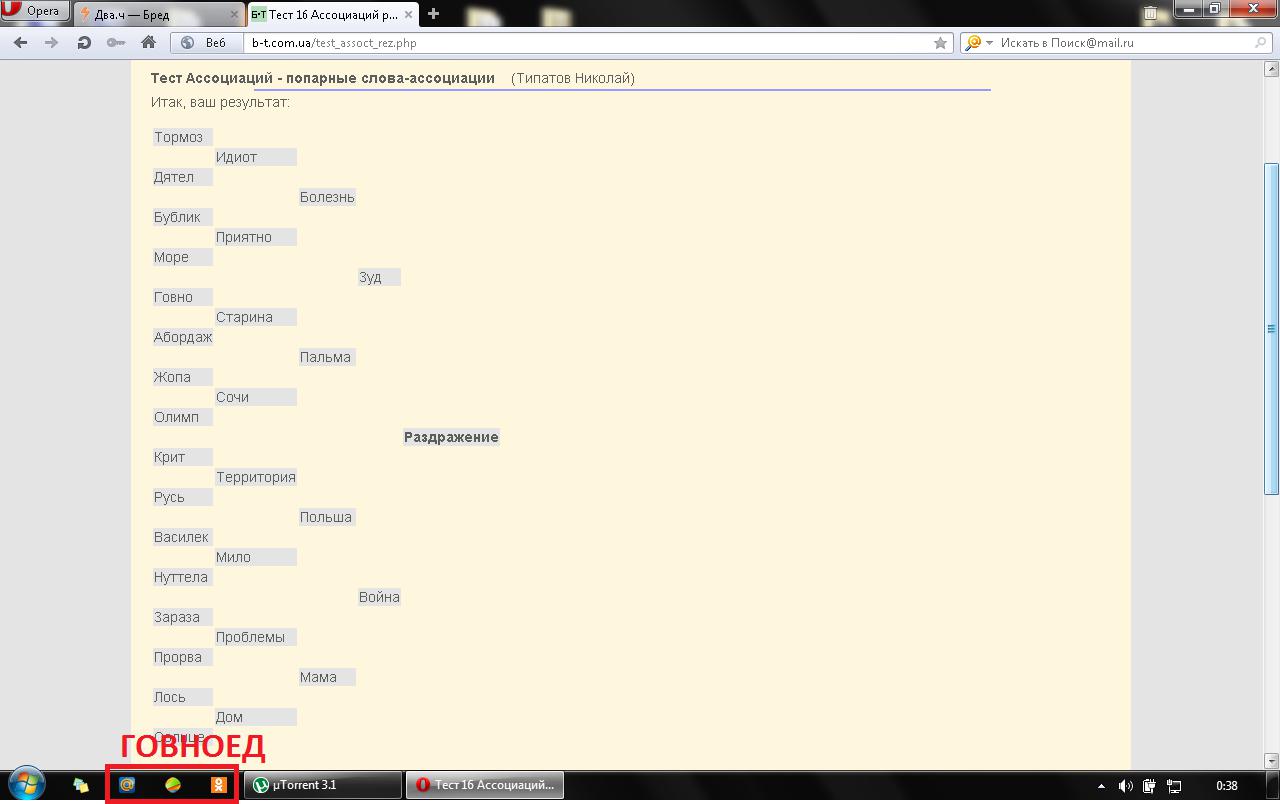The width and height of the screenshot is (1280, 804).
Task: Reload the current page
Action: (x=84, y=43)
